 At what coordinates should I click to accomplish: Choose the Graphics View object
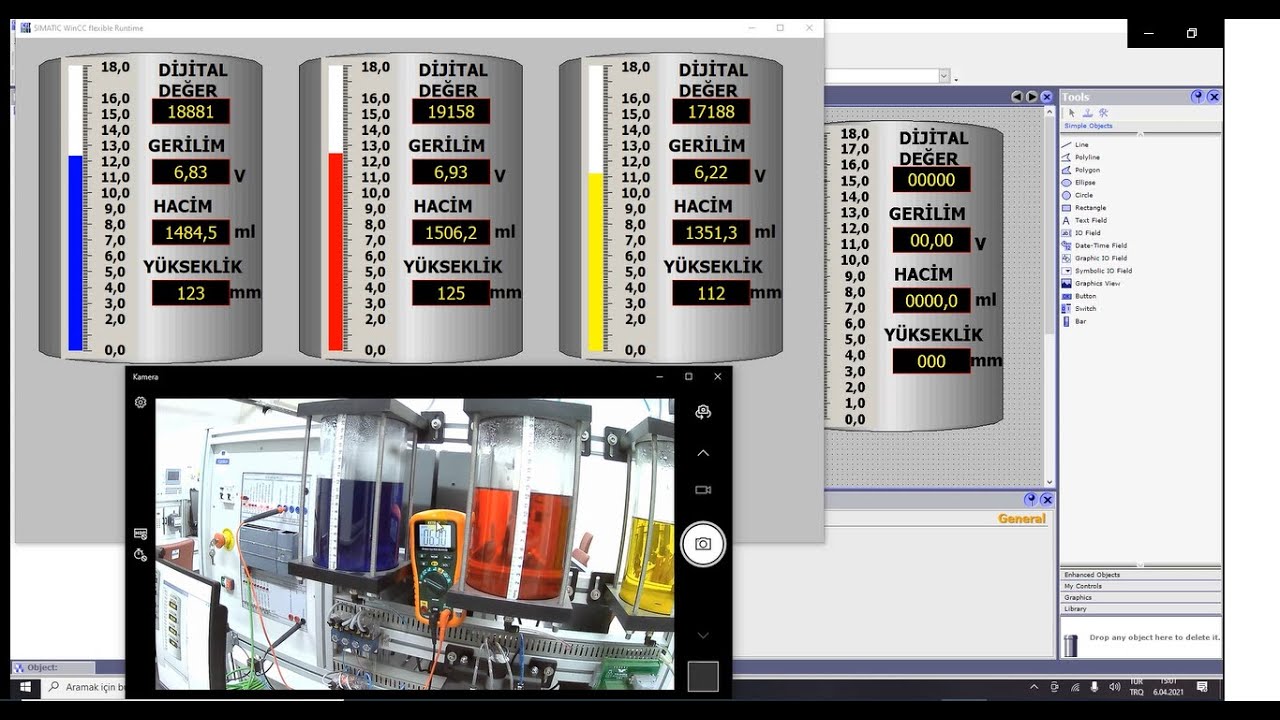1090,284
